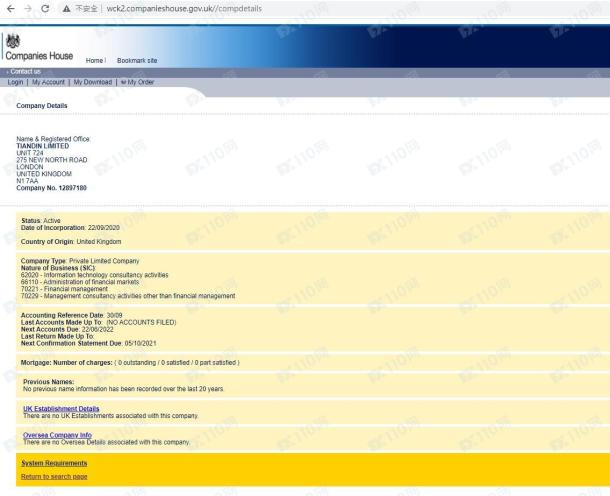Click the Company Details heading
Viewport: 610px width, 496px height.
click(42, 106)
